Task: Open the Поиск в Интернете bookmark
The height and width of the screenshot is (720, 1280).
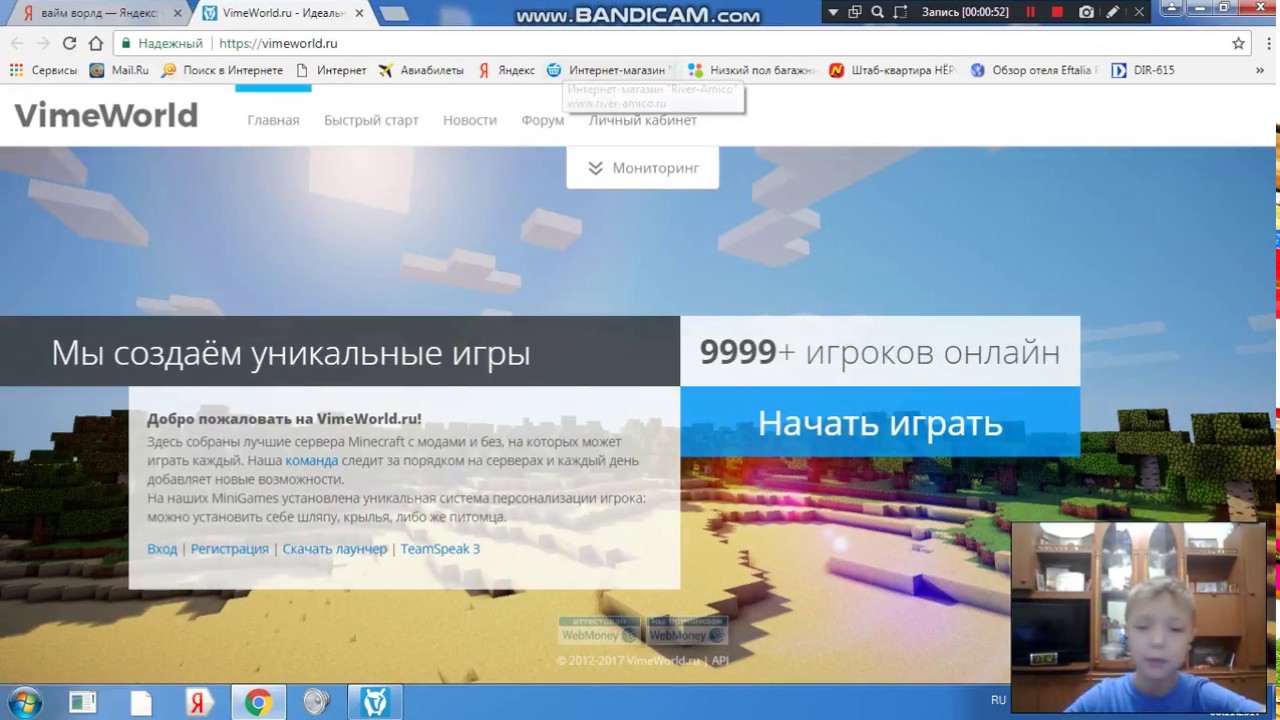Action: (222, 70)
